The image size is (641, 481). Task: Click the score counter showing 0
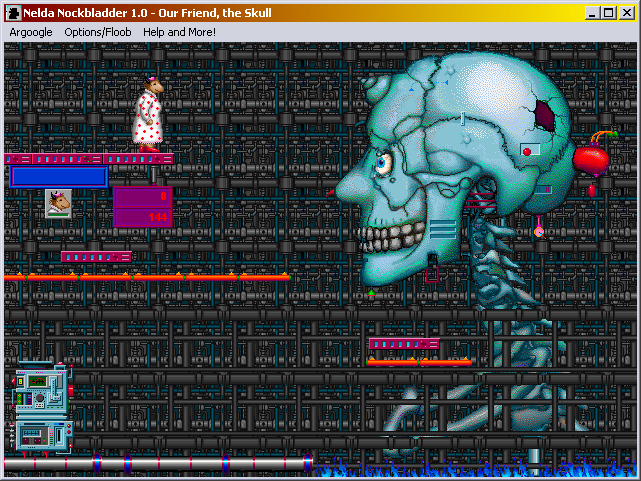[x=142, y=196]
